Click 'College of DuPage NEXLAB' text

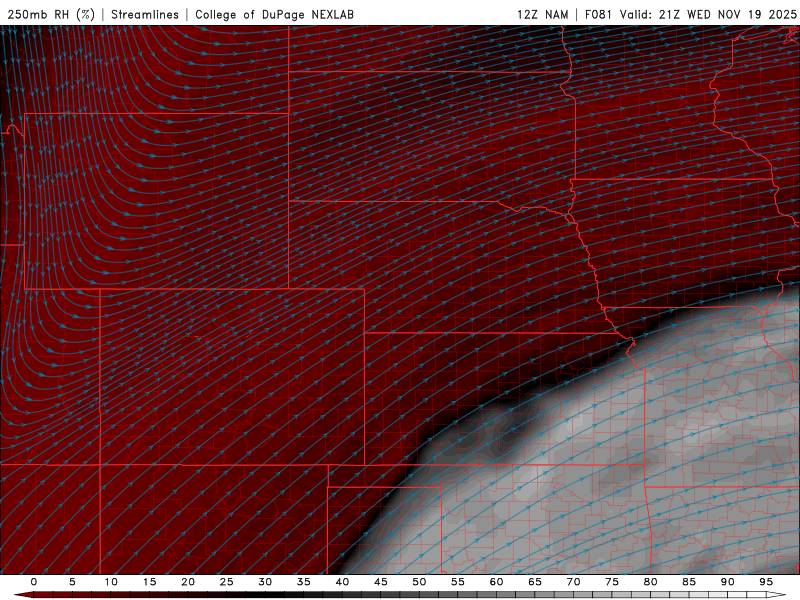(x=274, y=14)
